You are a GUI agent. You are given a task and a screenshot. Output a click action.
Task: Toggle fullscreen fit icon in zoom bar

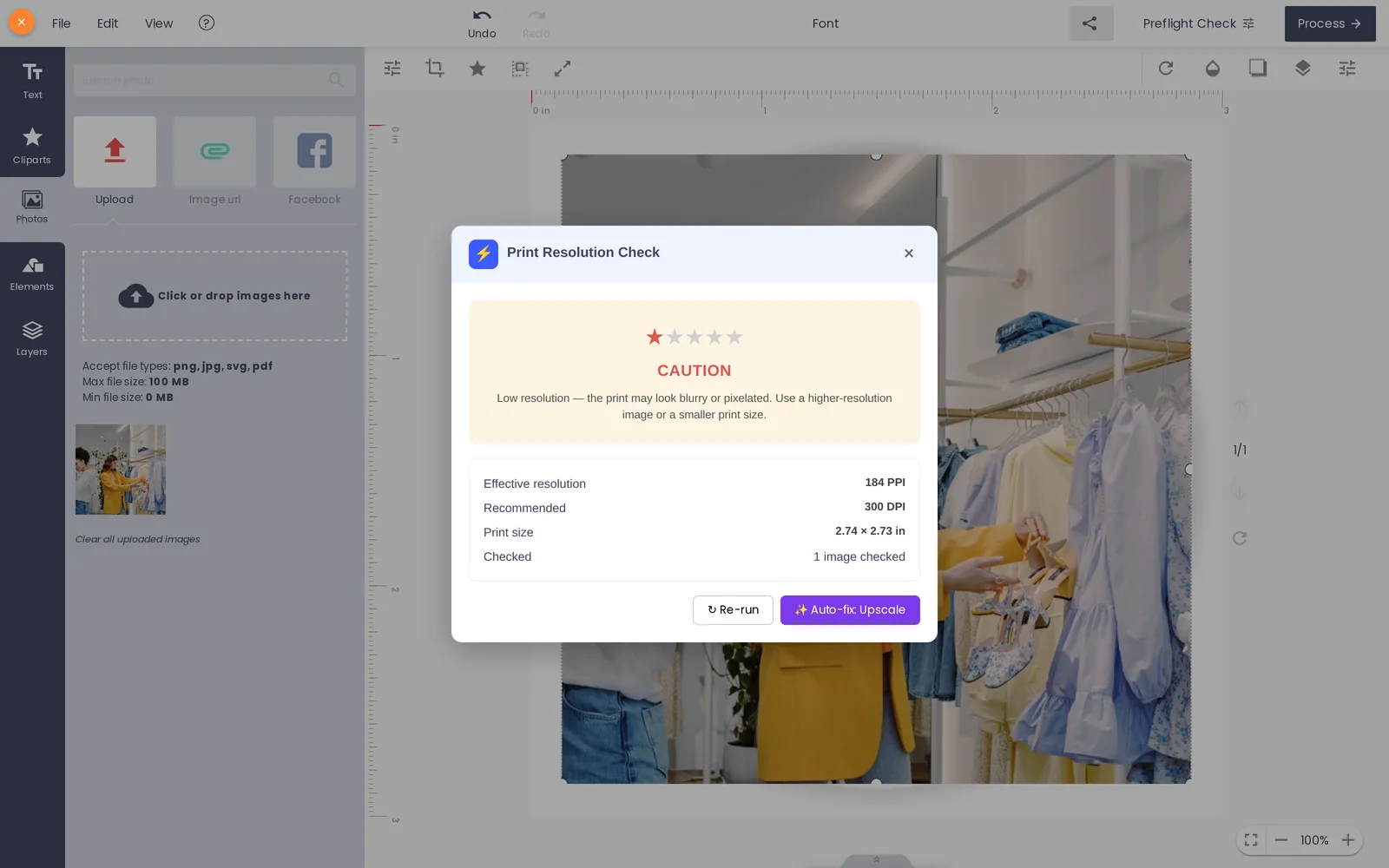click(1251, 840)
